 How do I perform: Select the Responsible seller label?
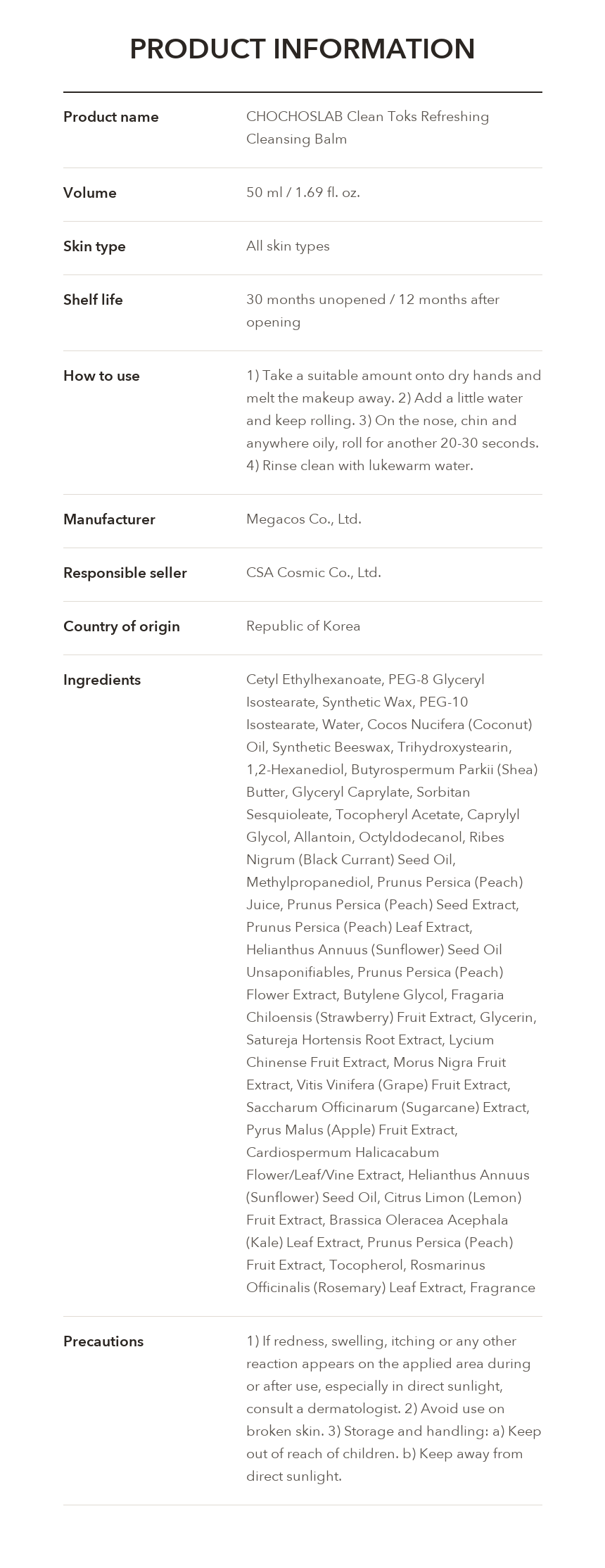125,573
